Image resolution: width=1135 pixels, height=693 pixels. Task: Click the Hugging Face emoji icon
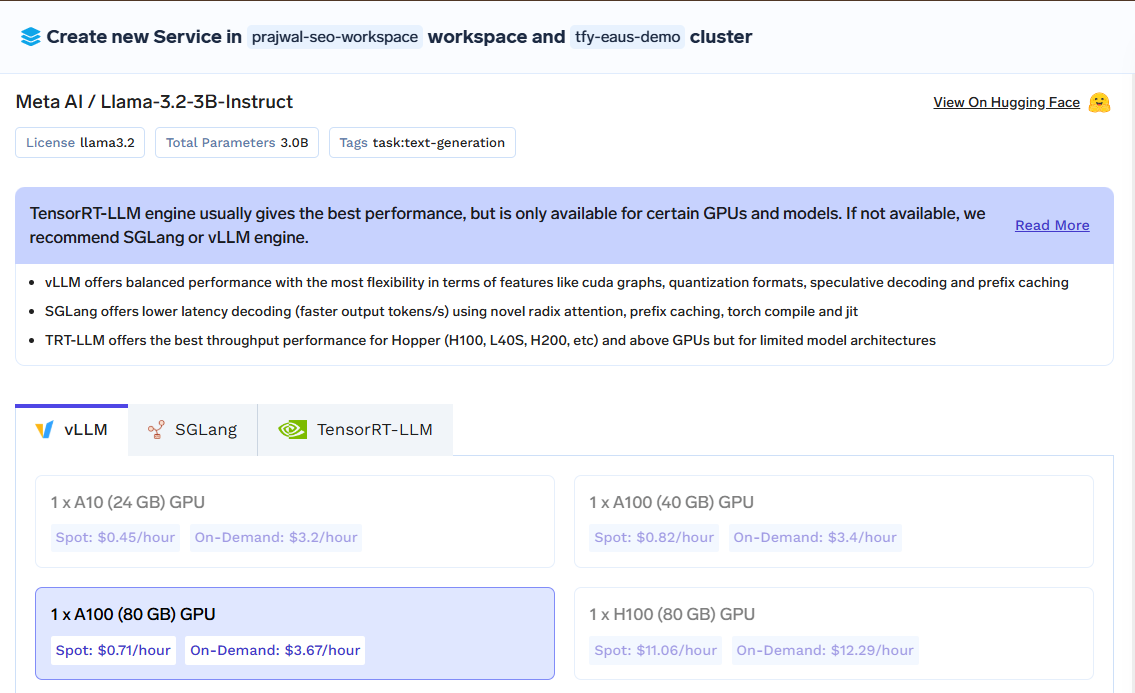tap(1099, 103)
